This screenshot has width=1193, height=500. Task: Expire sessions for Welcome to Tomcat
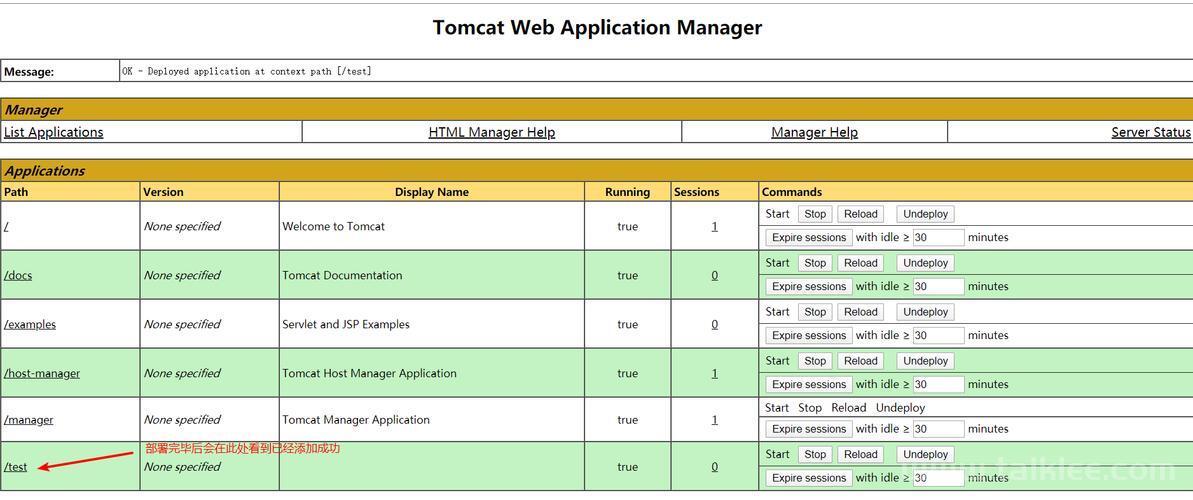pyautogui.click(x=809, y=237)
